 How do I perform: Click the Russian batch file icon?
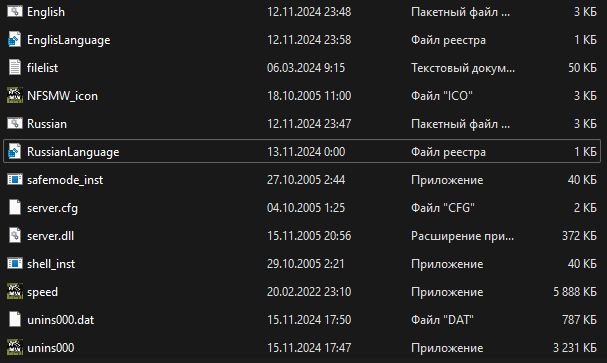click(15, 123)
